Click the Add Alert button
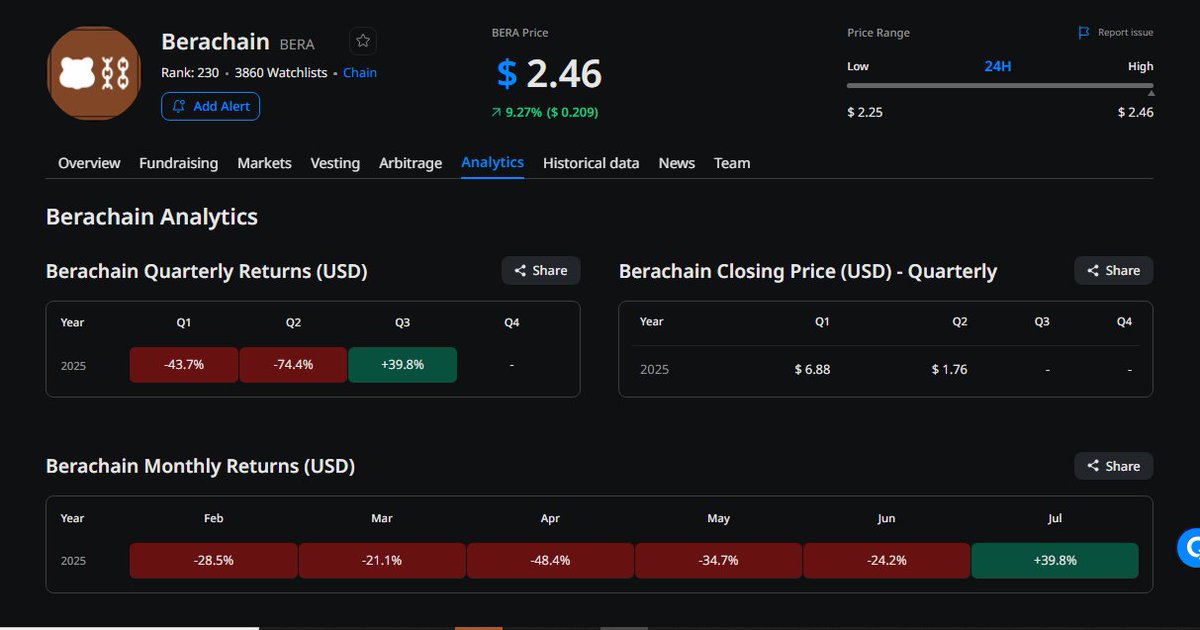 tap(210, 106)
